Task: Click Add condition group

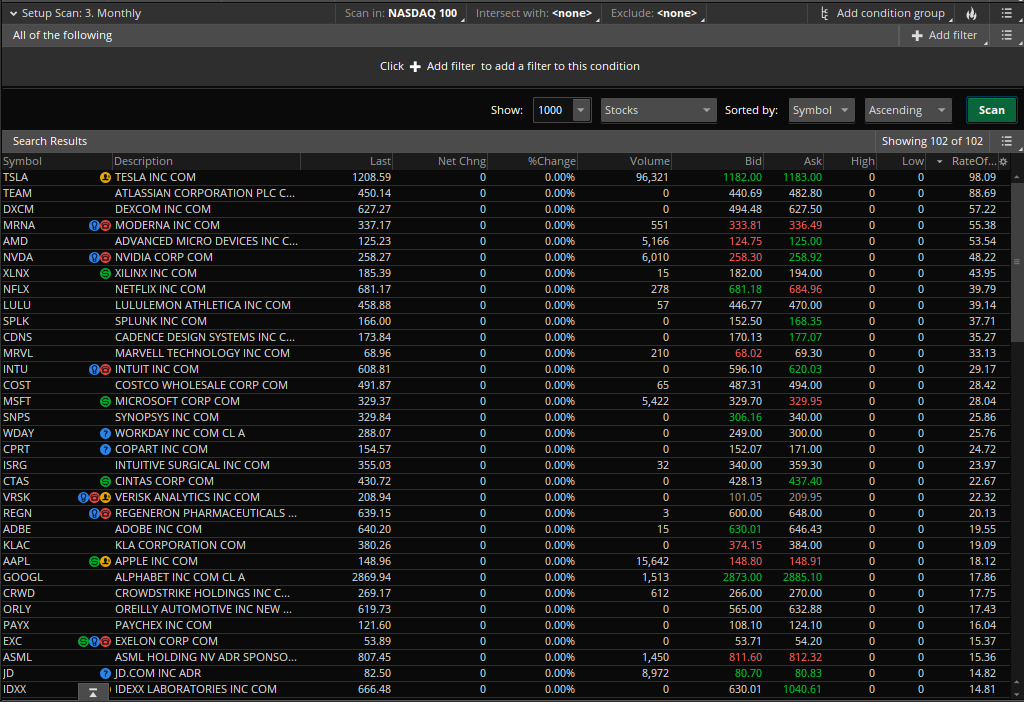Action: [x=881, y=14]
